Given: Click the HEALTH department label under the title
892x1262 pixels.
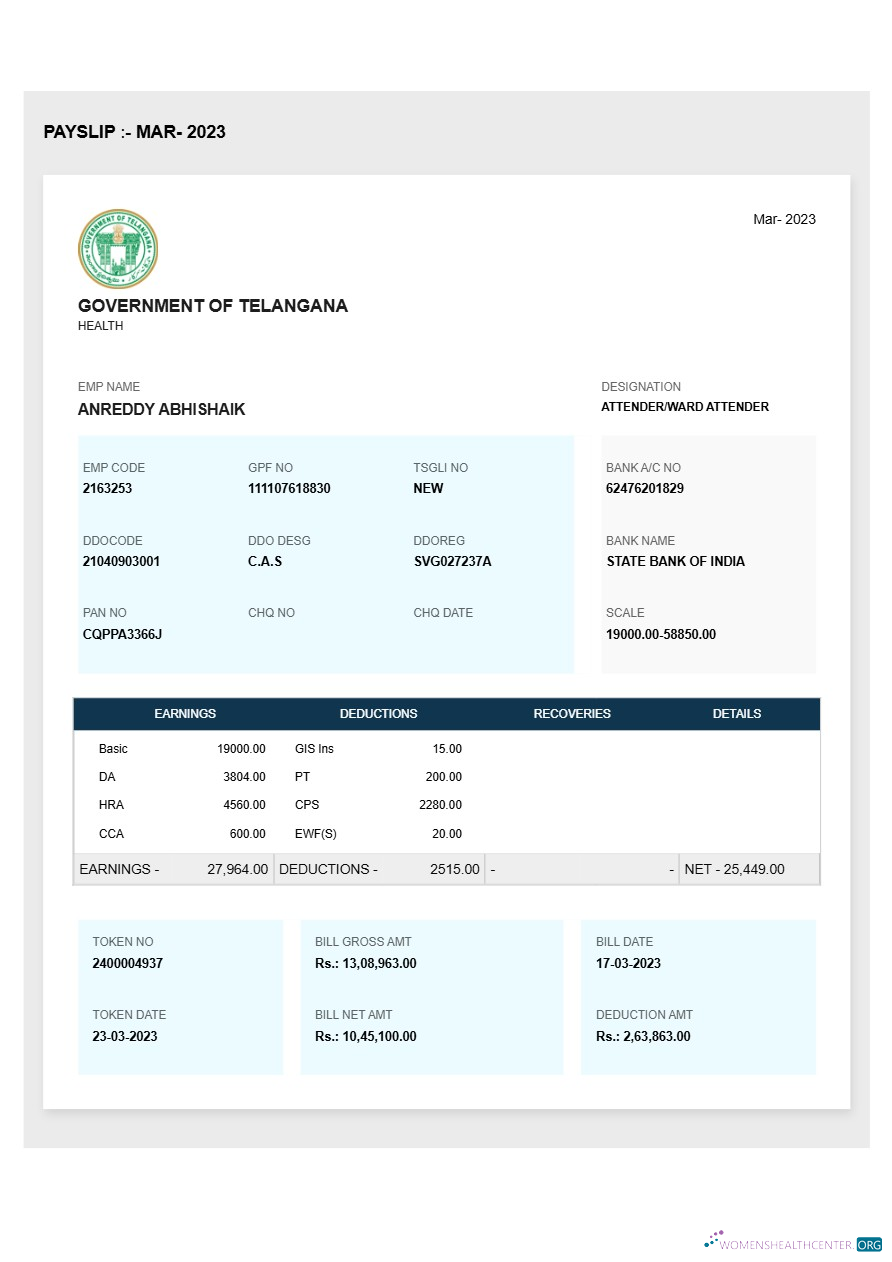Looking at the screenshot, I should [x=100, y=325].
